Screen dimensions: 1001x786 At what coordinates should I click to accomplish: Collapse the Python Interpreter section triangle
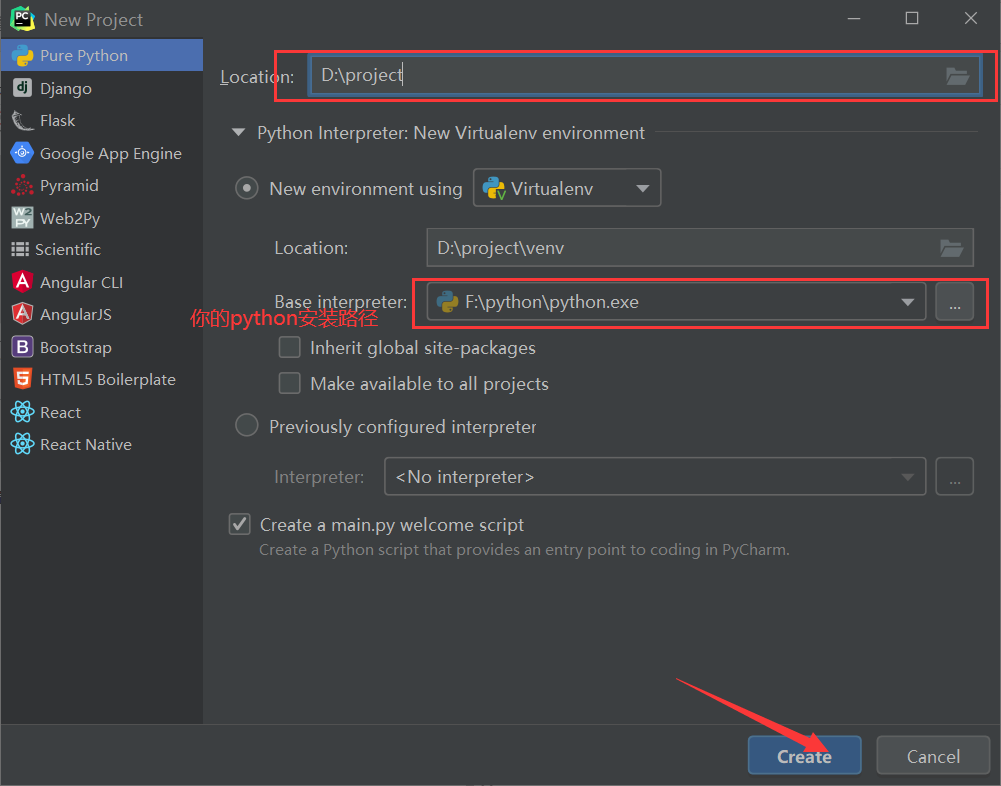click(239, 132)
